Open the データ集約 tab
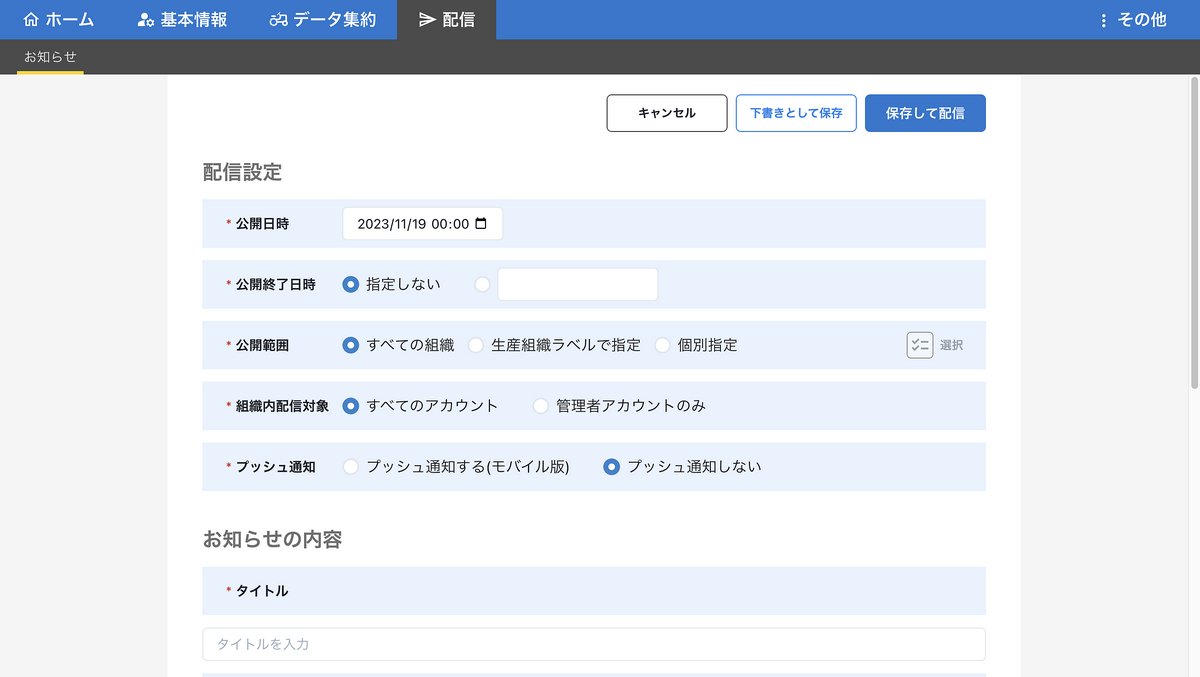The image size is (1200, 677). pos(322,20)
